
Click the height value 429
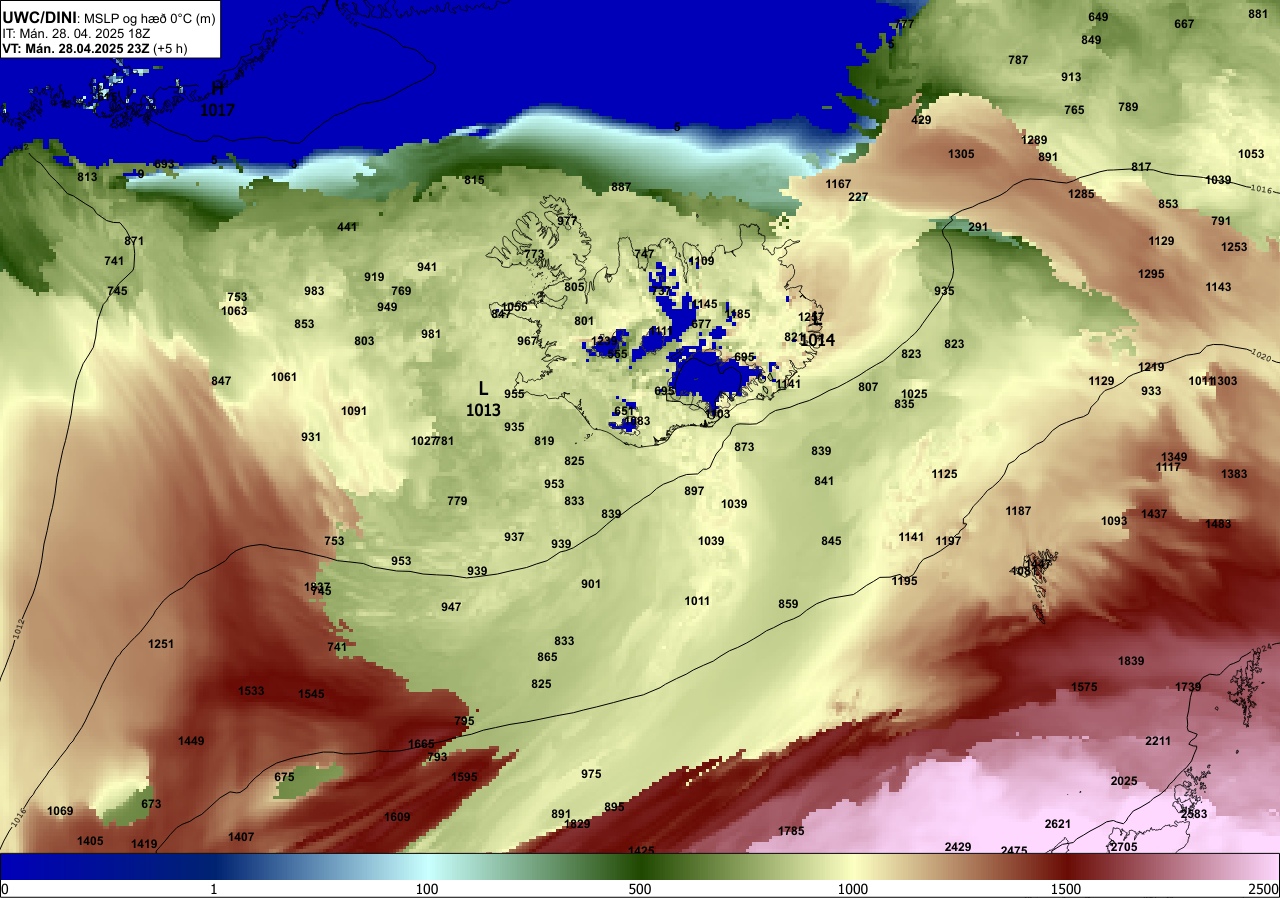pyautogui.click(x=921, y=120)
